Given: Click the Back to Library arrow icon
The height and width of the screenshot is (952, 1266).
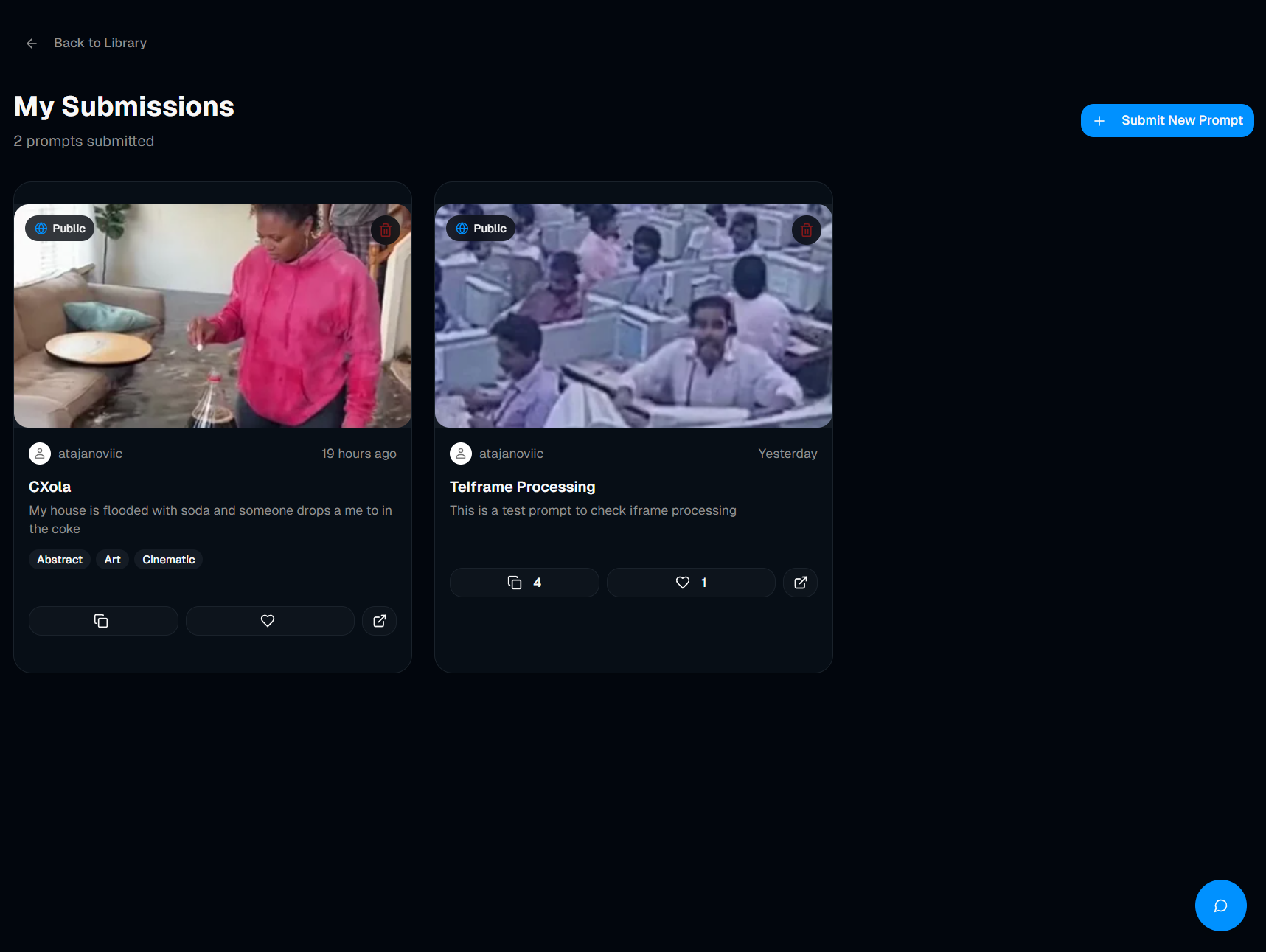Looking at the screenshot, I should pos(32,44).
